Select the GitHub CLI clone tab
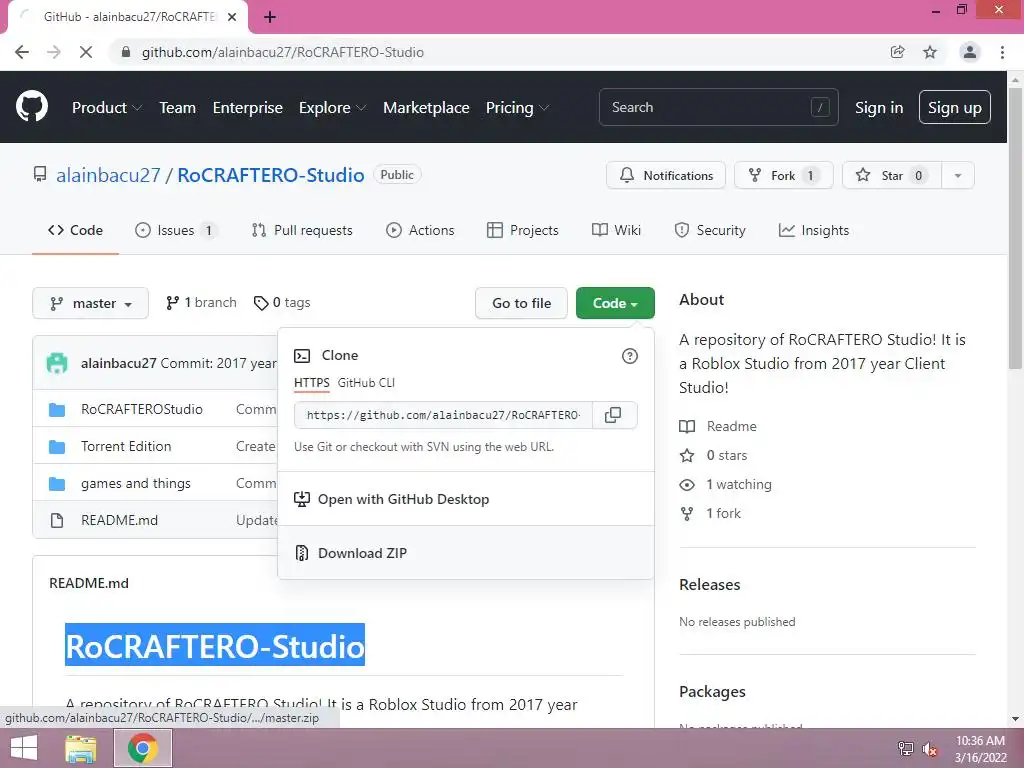Viewport: 1024px width, 768px height. click(366, 383)
